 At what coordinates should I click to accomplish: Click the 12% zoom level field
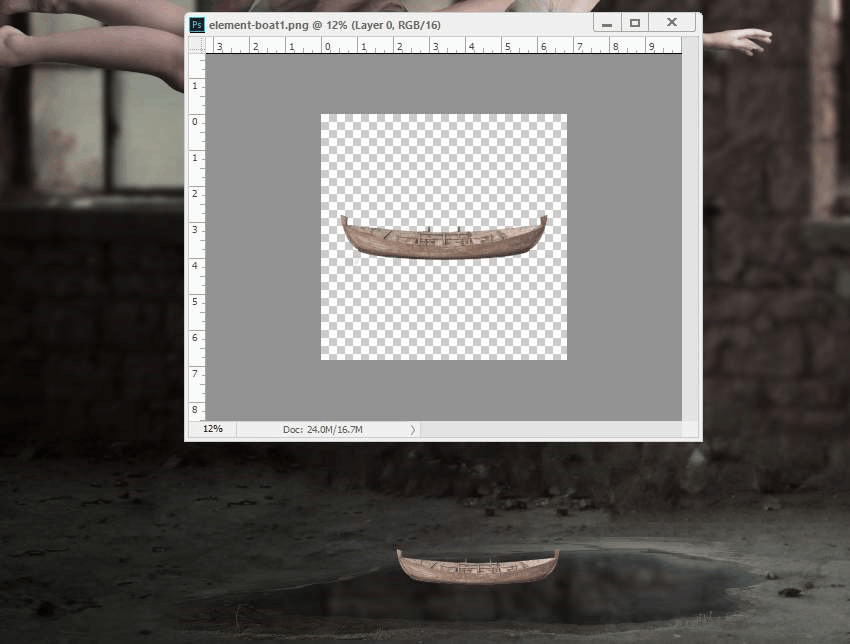(212, 429)
